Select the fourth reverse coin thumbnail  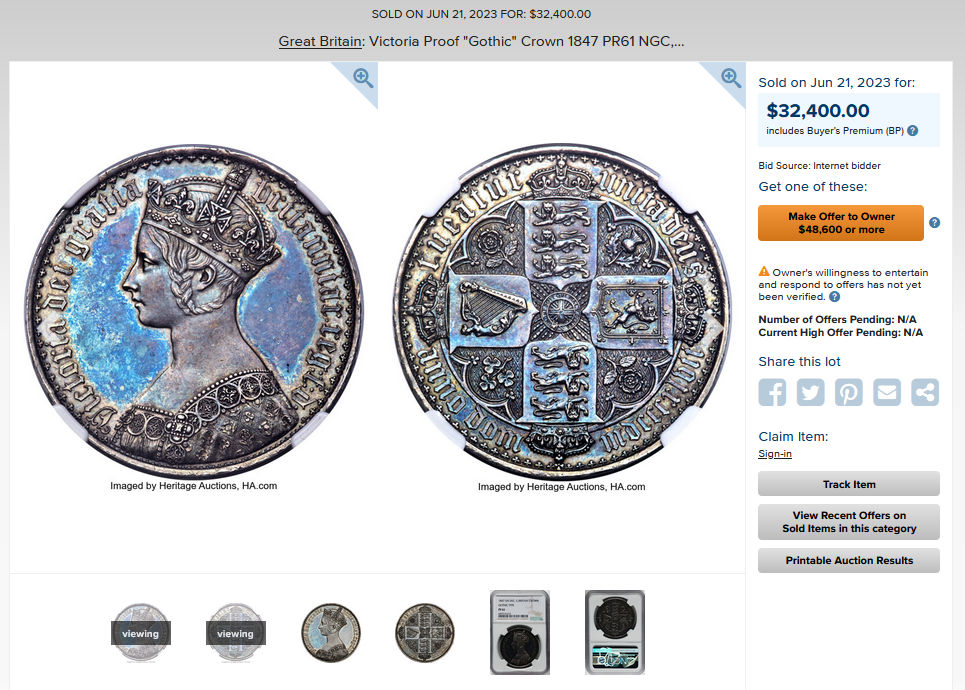(425, 633)
